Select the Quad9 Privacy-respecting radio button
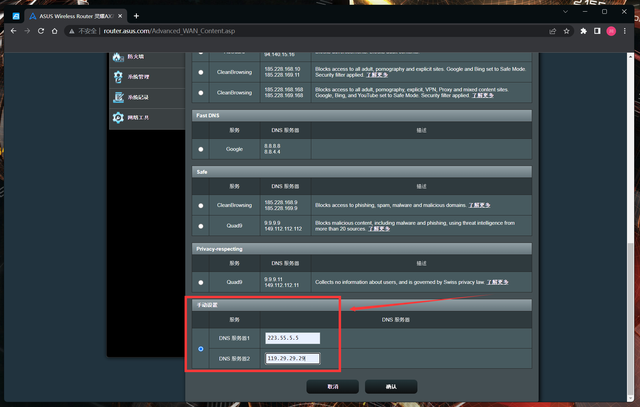The width and height of the screenshot is (640, 407). (x=201, y=282)
